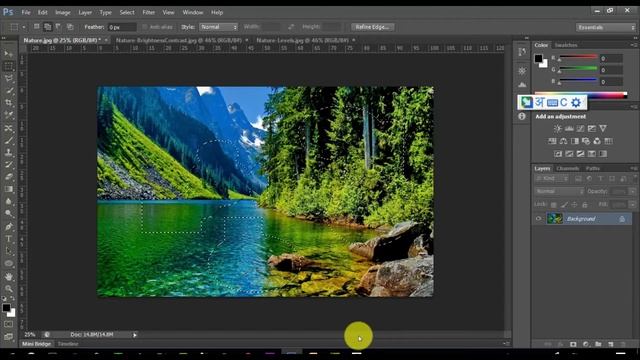Open the tool preset picker arrow
Viewport: 640px width, 360px height.
tap(24, 27)
